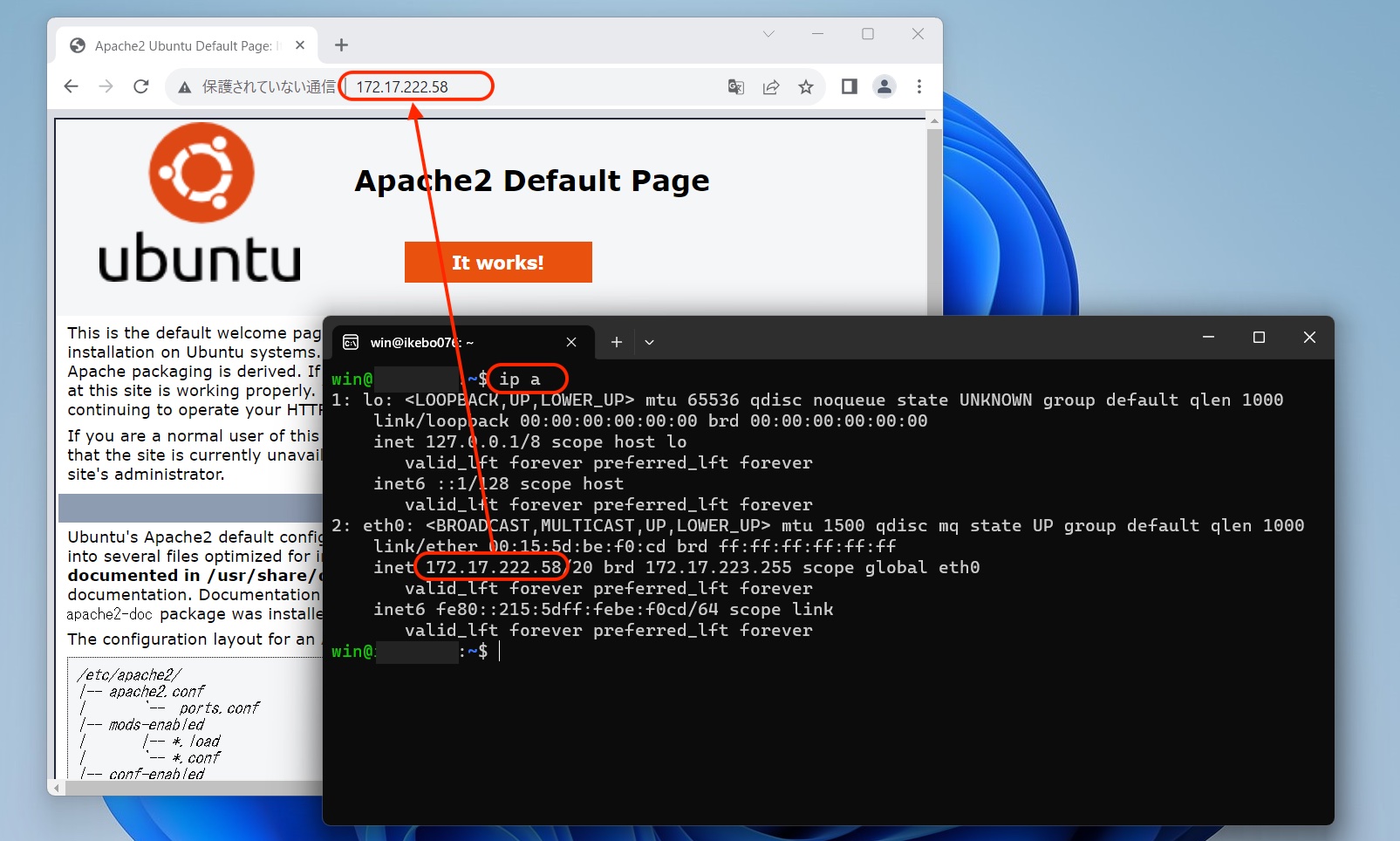1400x841 pixels.
Task: Click the forward navigation arrow
Action: [x=106, y=86]
